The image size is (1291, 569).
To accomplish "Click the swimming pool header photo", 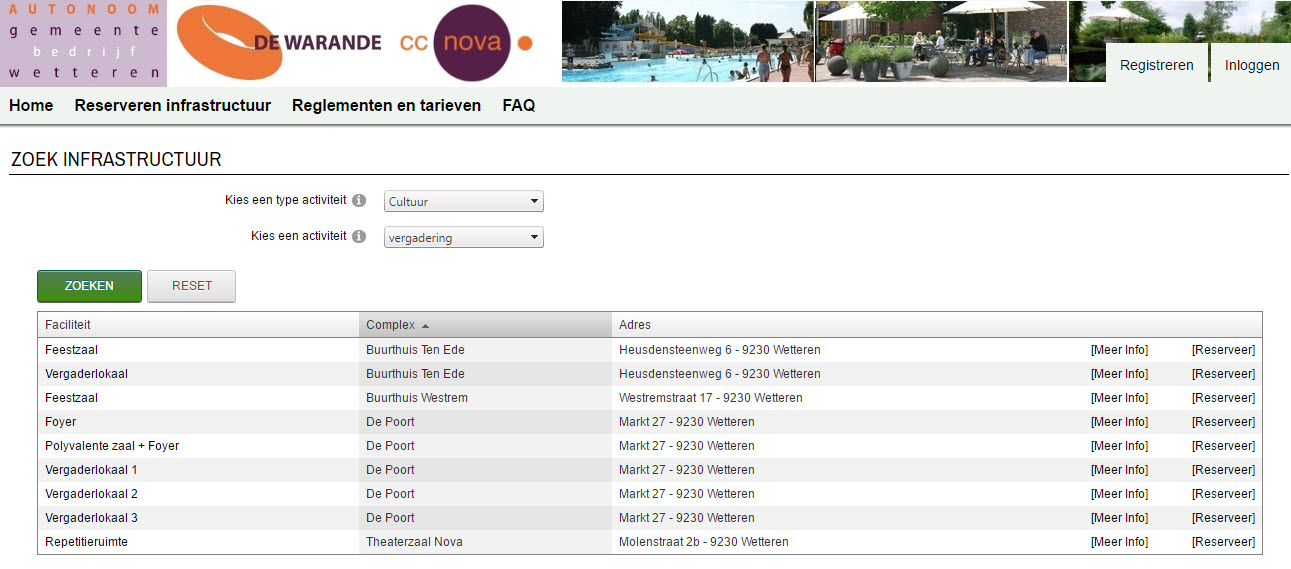I will tap(688, 42).
